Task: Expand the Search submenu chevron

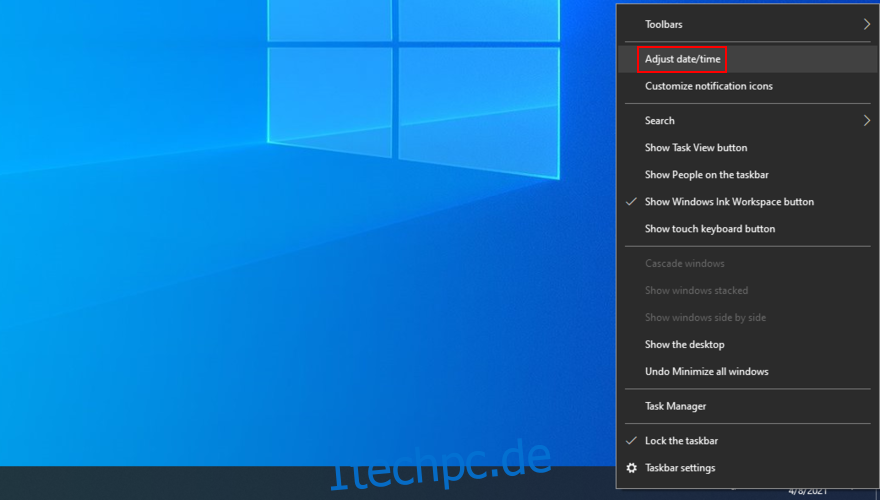Action: [867, 121]
